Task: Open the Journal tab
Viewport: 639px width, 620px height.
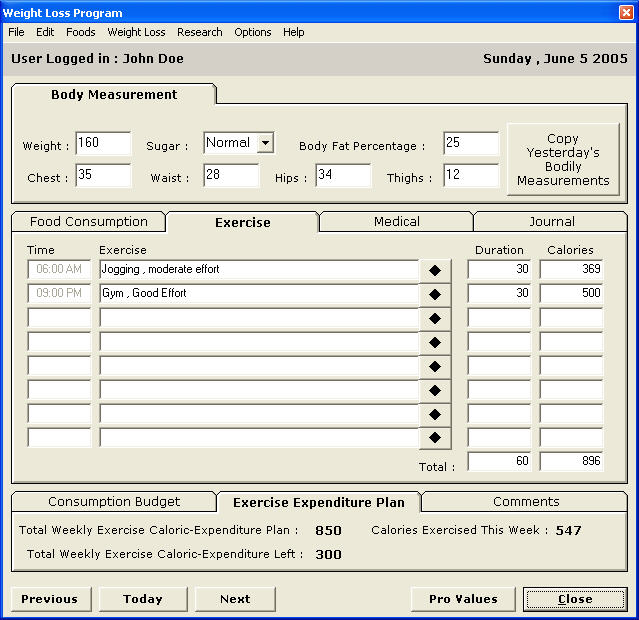Action: pyautogui.click(x=552, y=222)
